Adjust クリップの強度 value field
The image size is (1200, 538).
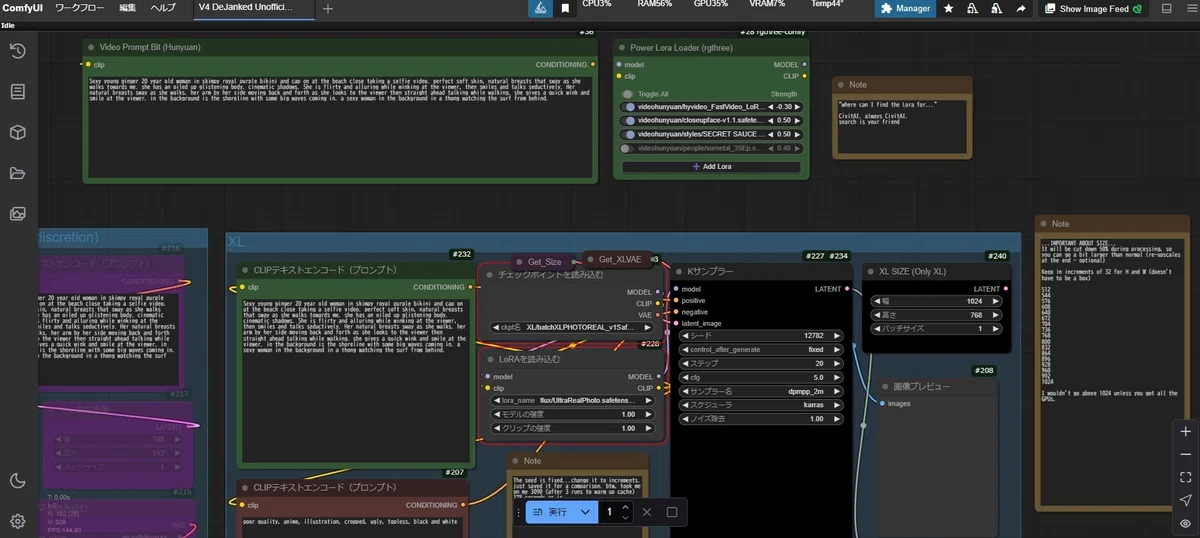click(572, 428)
